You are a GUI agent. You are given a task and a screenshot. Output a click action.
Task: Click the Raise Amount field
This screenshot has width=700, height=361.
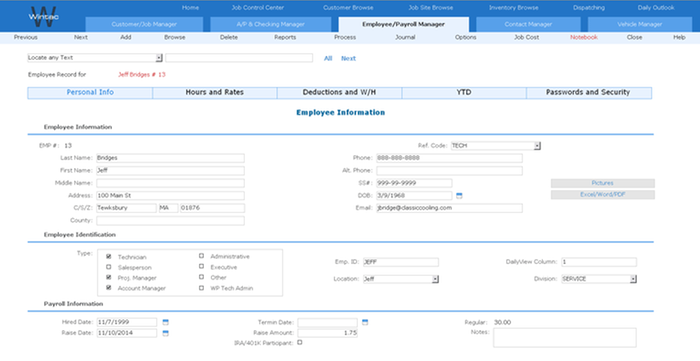click(328, 333)
